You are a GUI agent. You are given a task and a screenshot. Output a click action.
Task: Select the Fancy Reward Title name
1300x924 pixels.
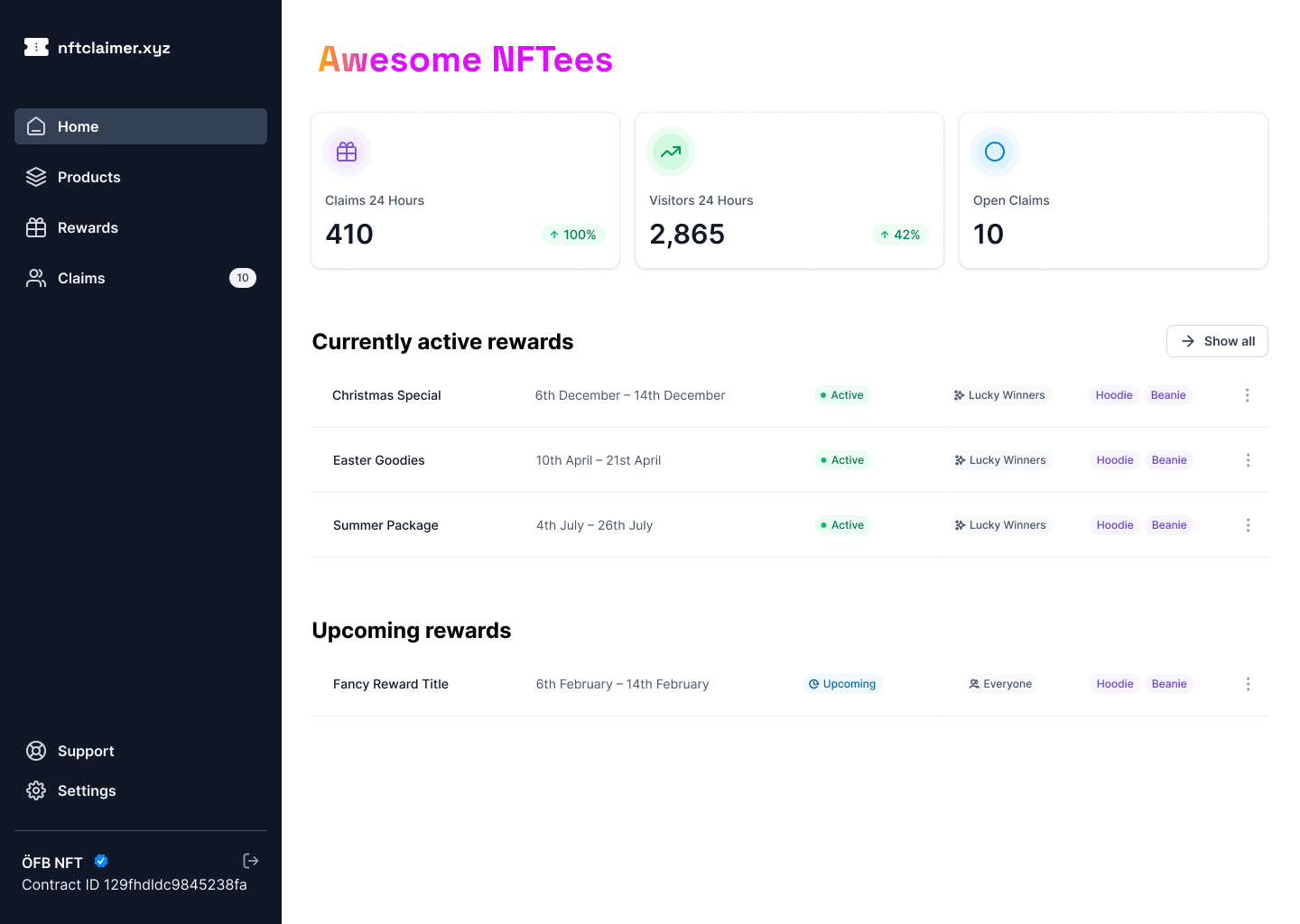391,684
